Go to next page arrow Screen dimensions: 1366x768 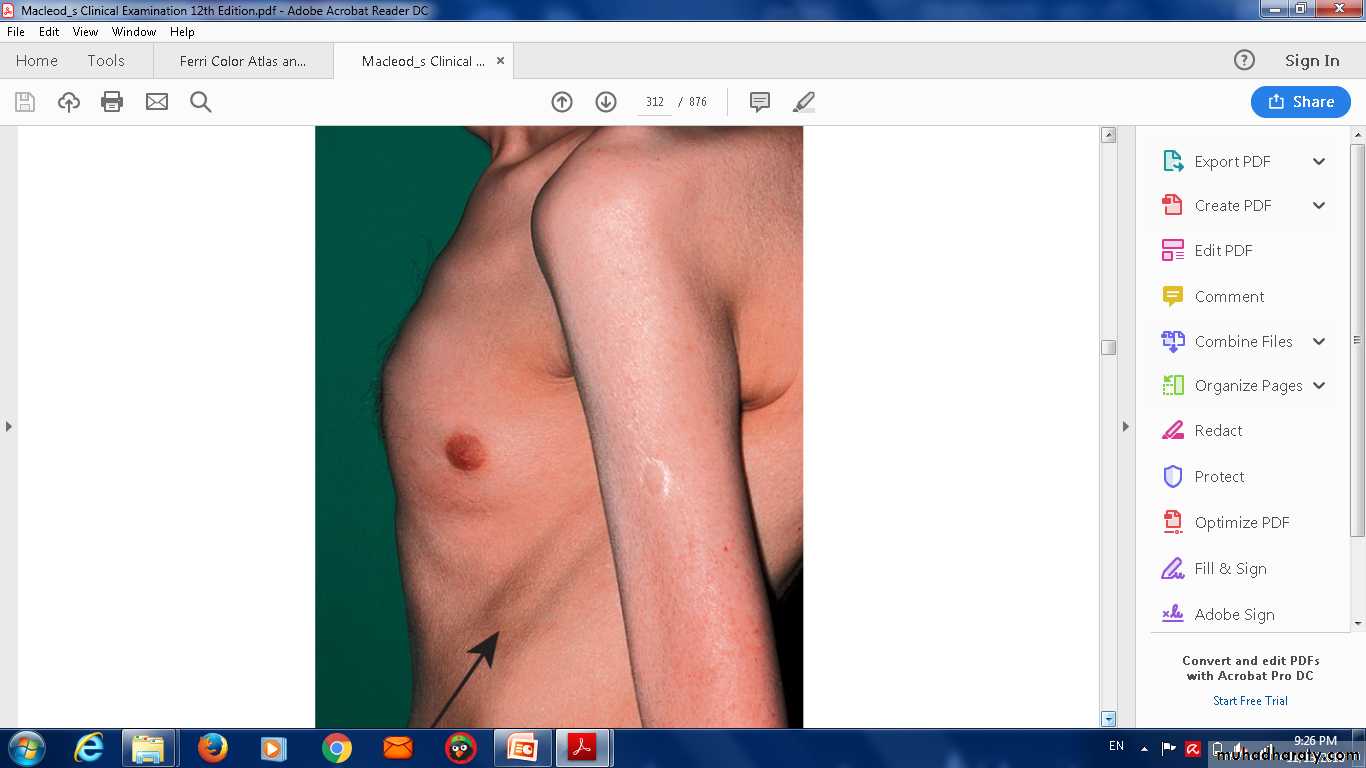tap(606, 102)
